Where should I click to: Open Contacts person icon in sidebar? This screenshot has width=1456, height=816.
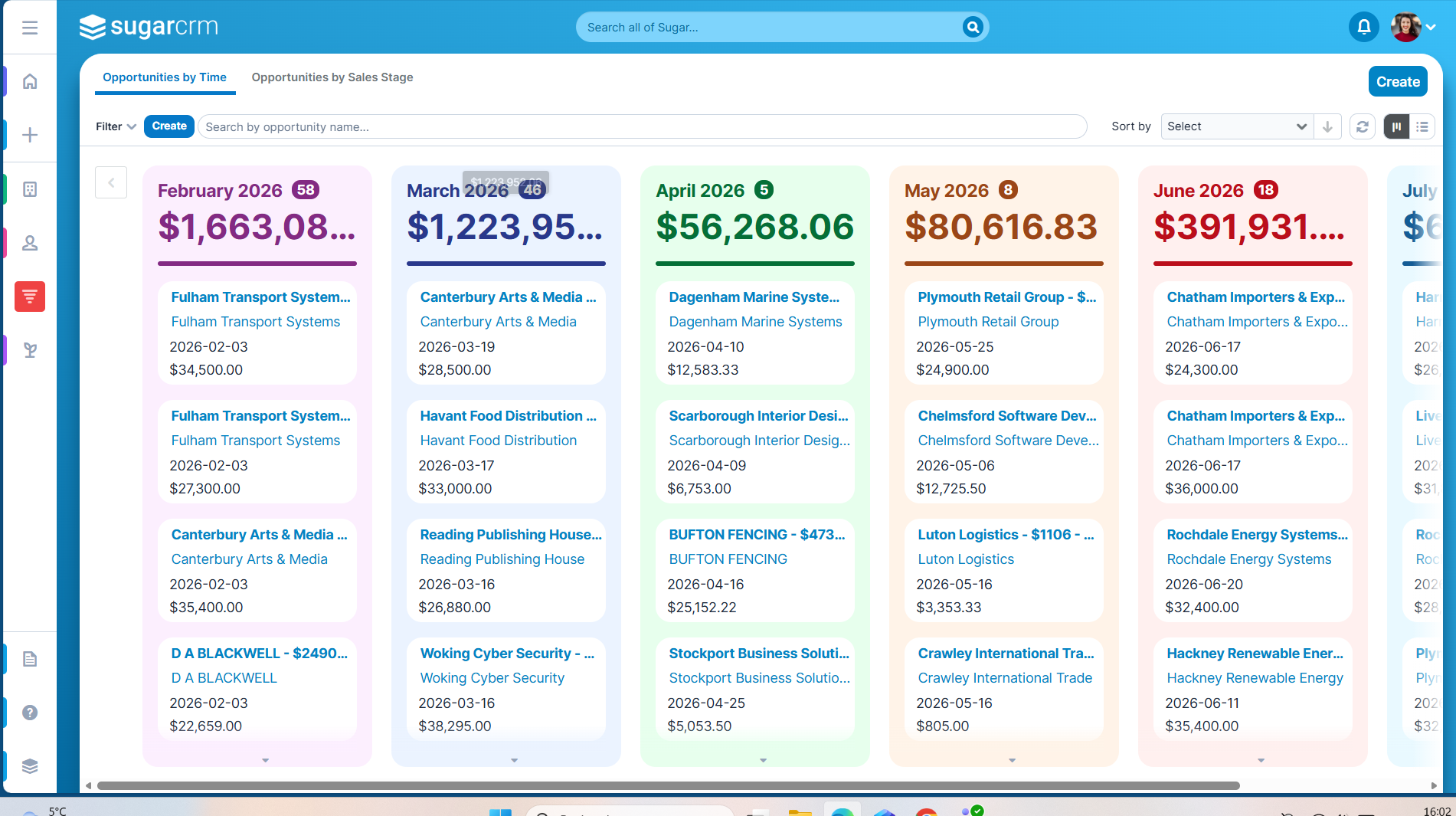point(30,243)
